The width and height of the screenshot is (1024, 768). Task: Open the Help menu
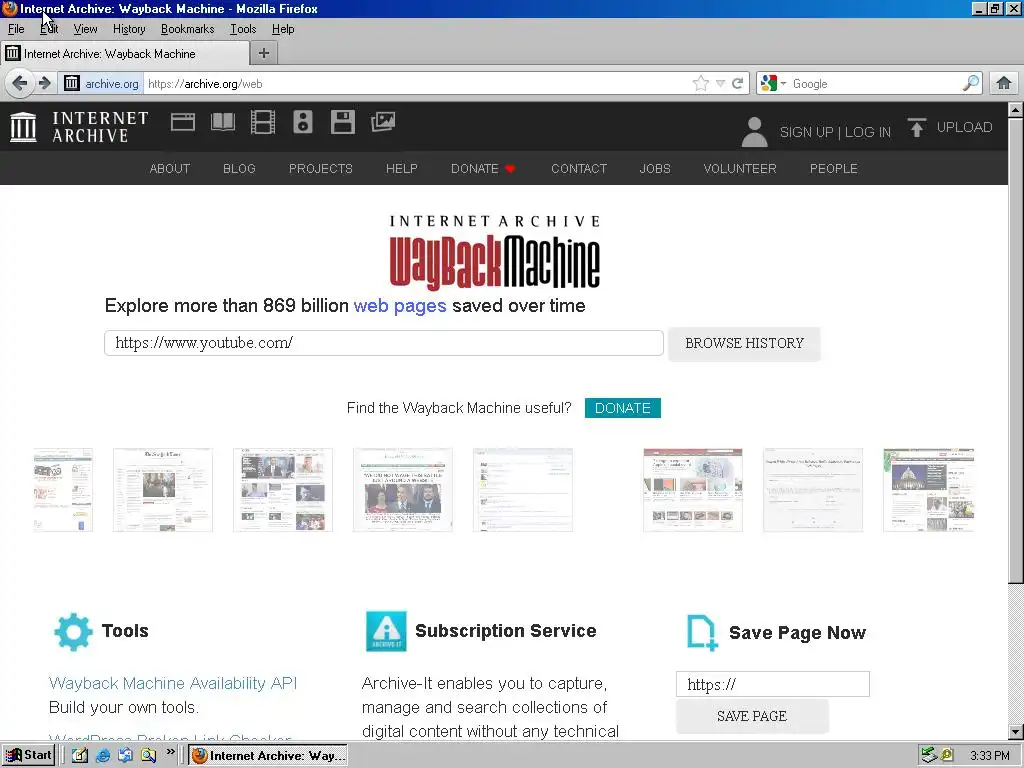283,29
